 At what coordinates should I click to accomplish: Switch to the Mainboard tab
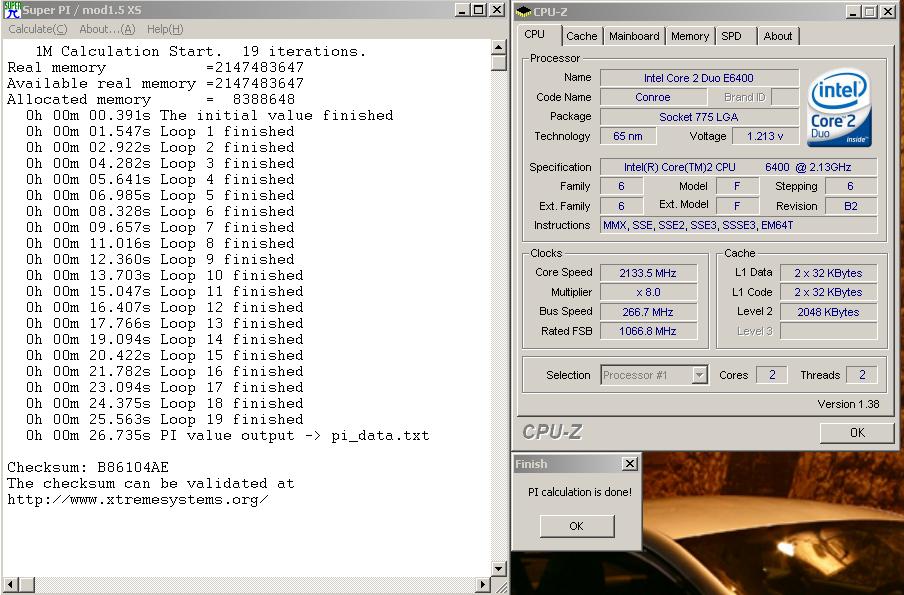[x=634, y=36]
